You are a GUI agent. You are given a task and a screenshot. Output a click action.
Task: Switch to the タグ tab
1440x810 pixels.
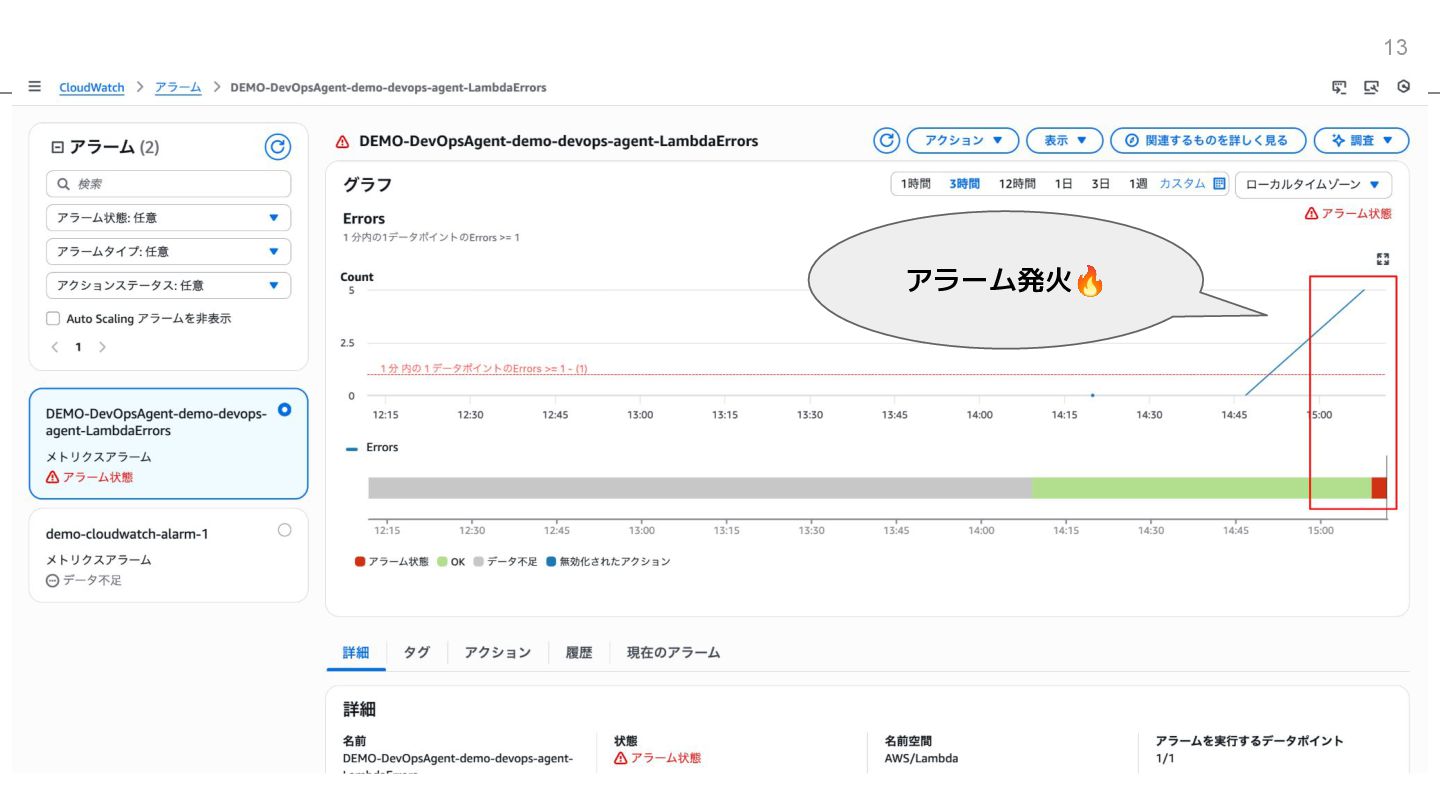point(417,652)
